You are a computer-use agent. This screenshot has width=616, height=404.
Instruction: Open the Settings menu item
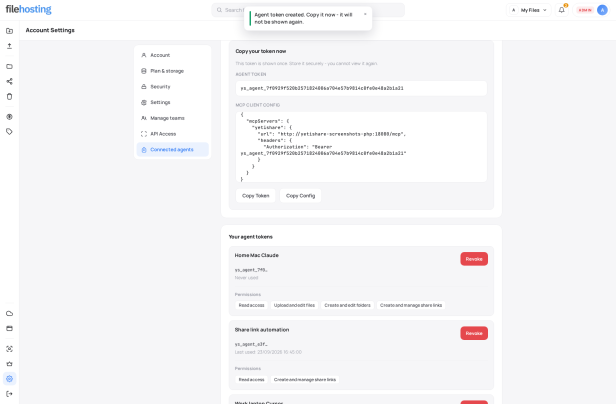(x=172, y=103)
